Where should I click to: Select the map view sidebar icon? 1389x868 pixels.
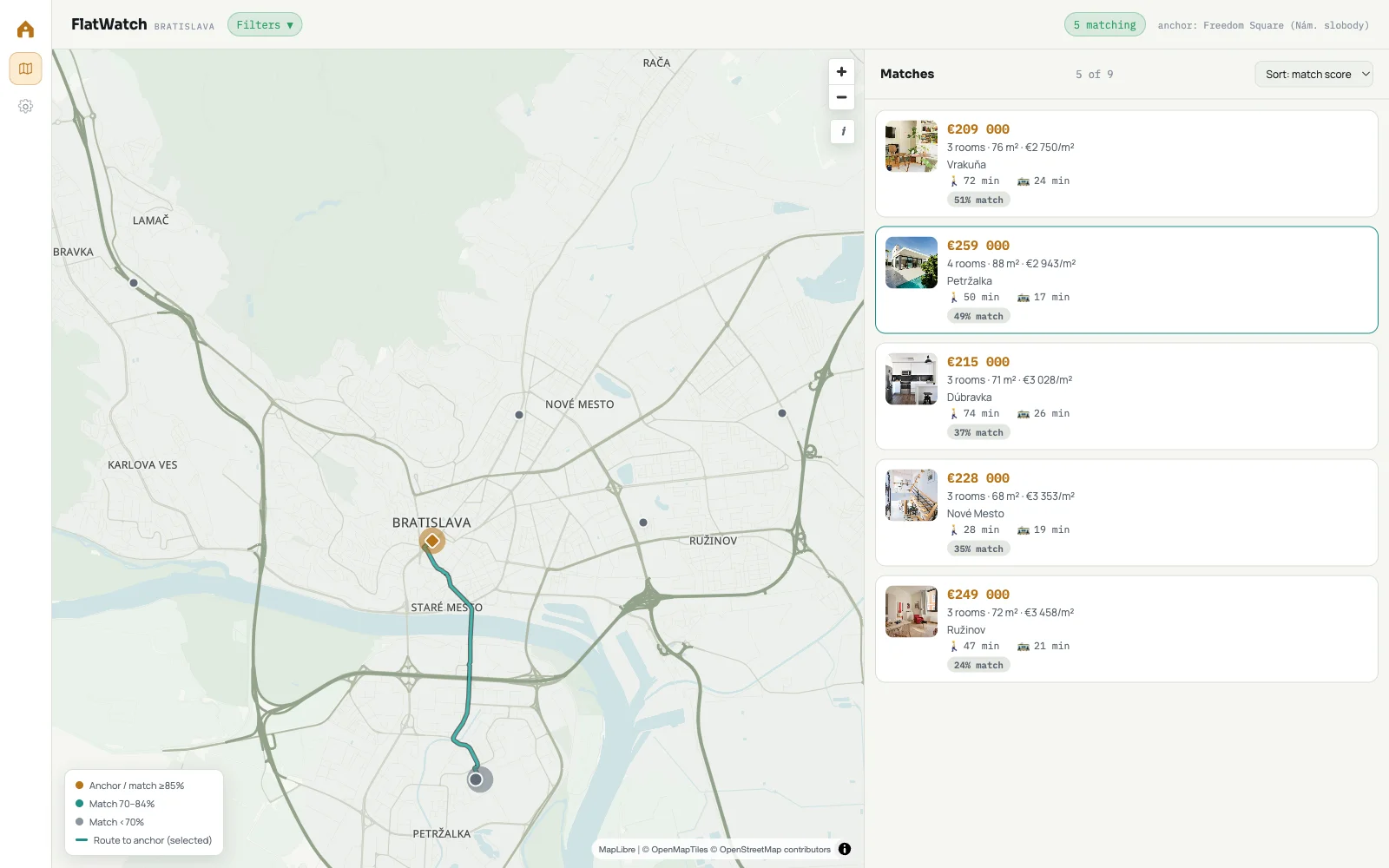25,69
